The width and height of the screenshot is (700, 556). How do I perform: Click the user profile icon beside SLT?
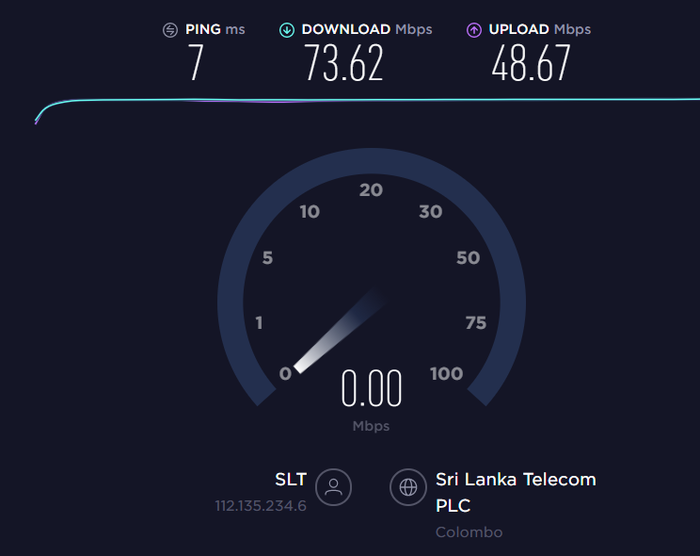[x=333, y=487]
